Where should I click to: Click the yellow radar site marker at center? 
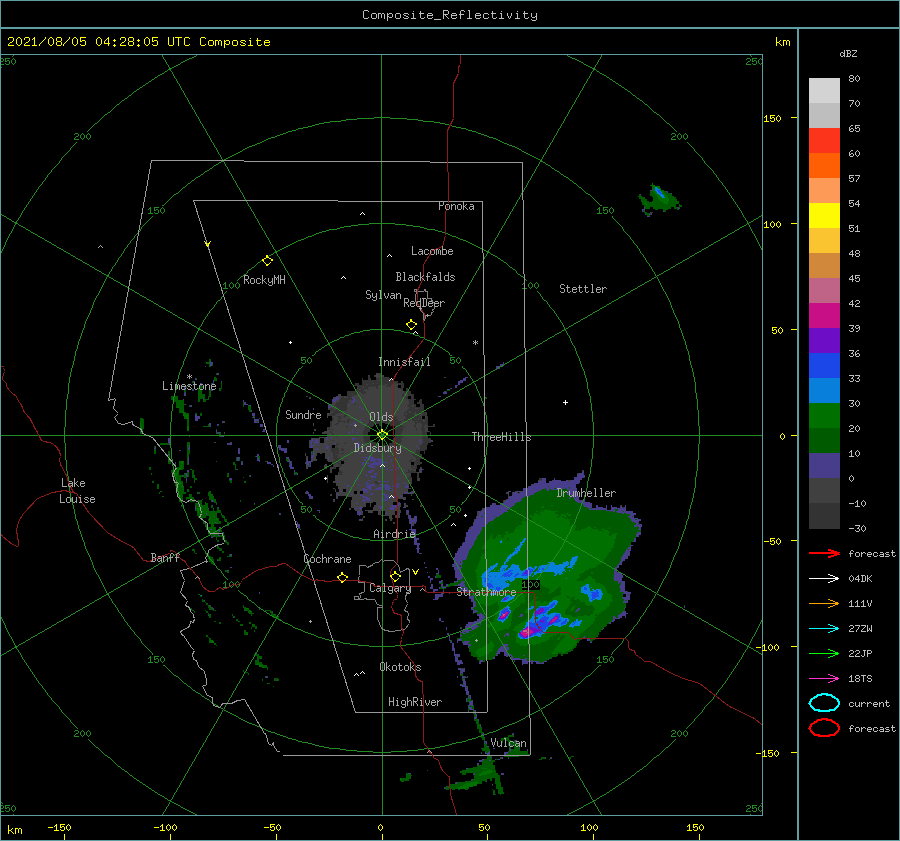coord(382,435)
